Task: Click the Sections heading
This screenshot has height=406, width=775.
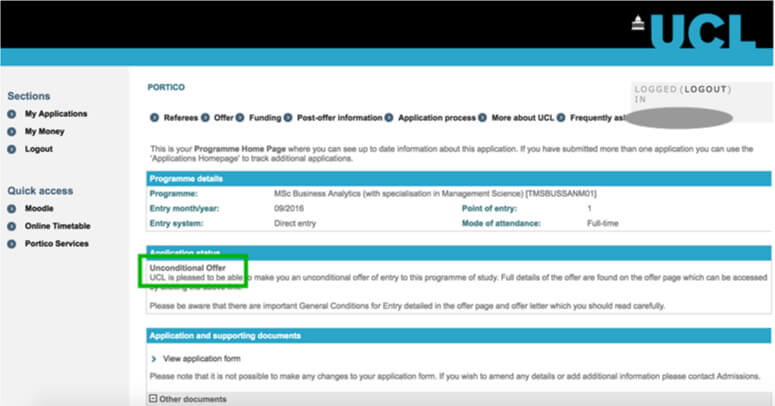Action: tap(29, 96)
